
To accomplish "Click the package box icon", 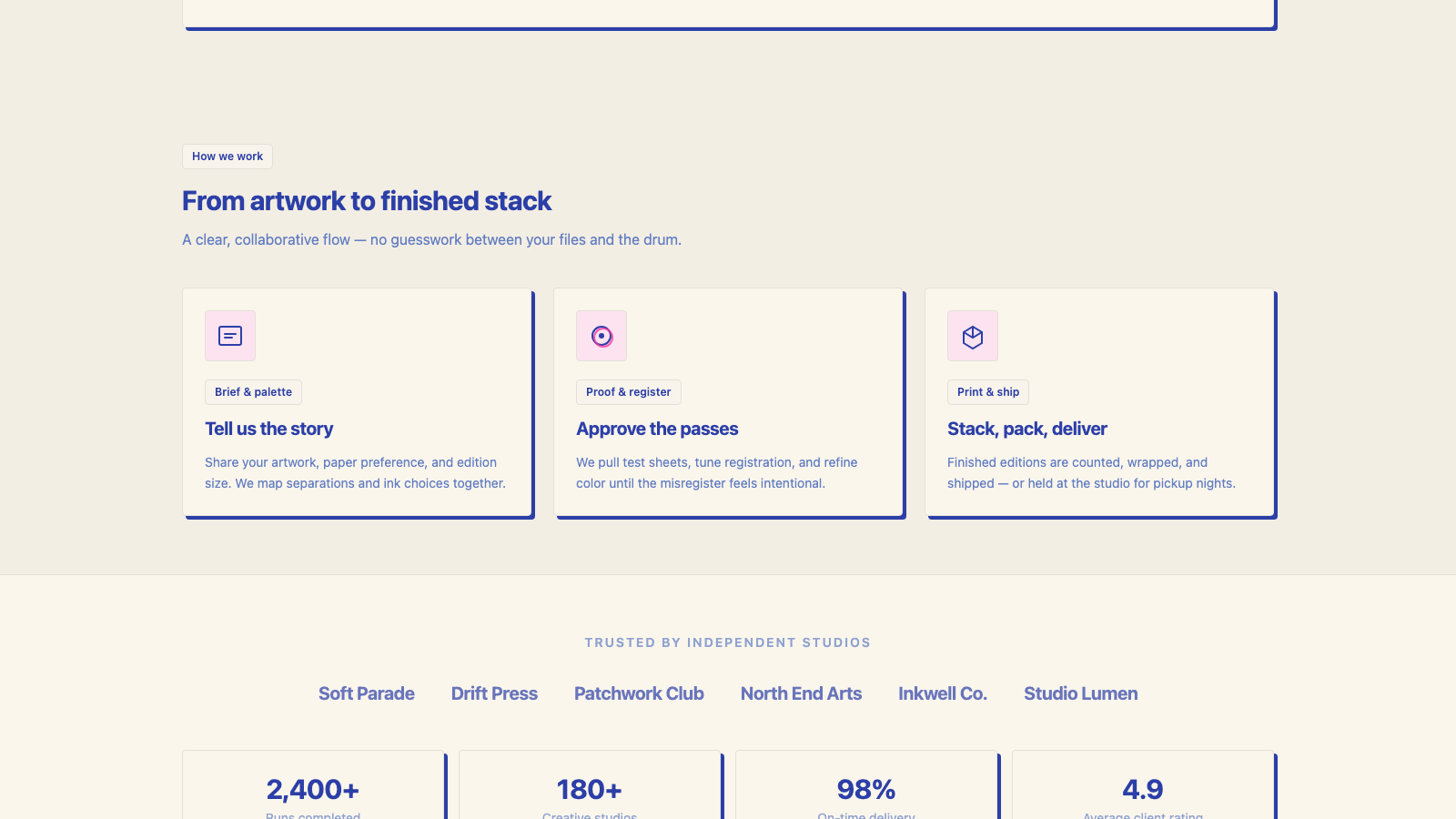I will pos(973,336).
